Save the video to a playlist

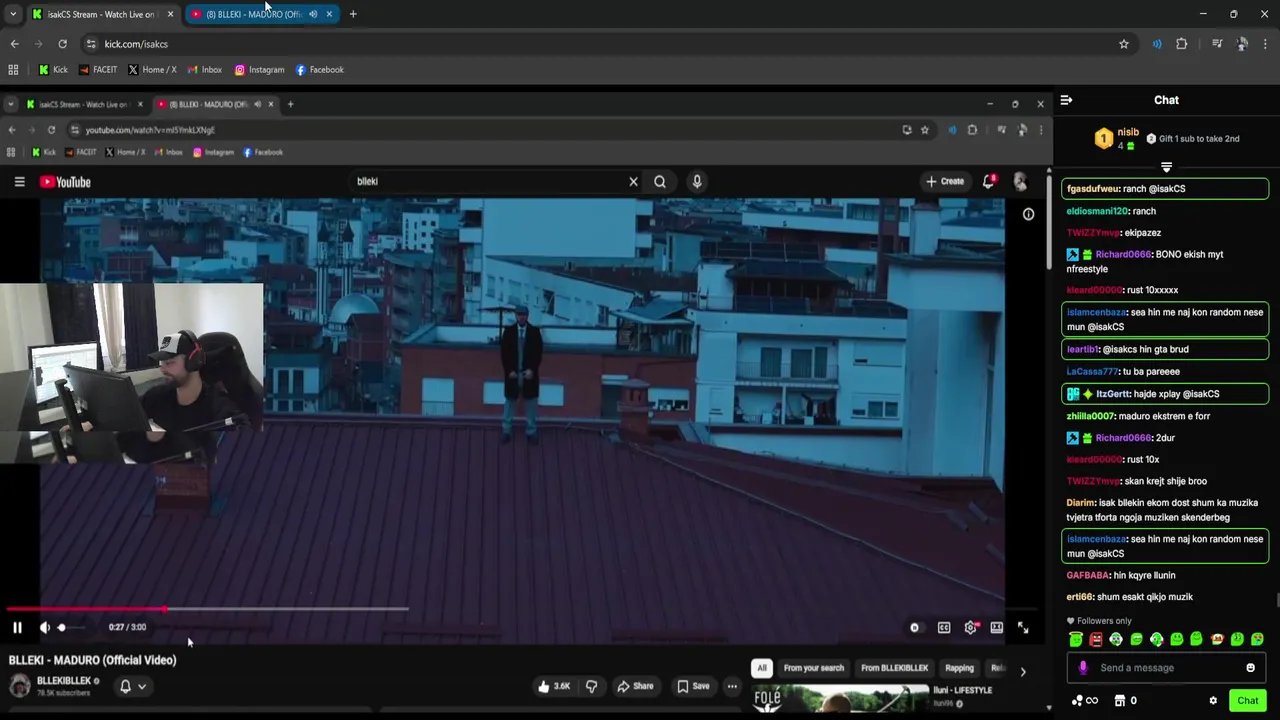[x=693, y=686]
